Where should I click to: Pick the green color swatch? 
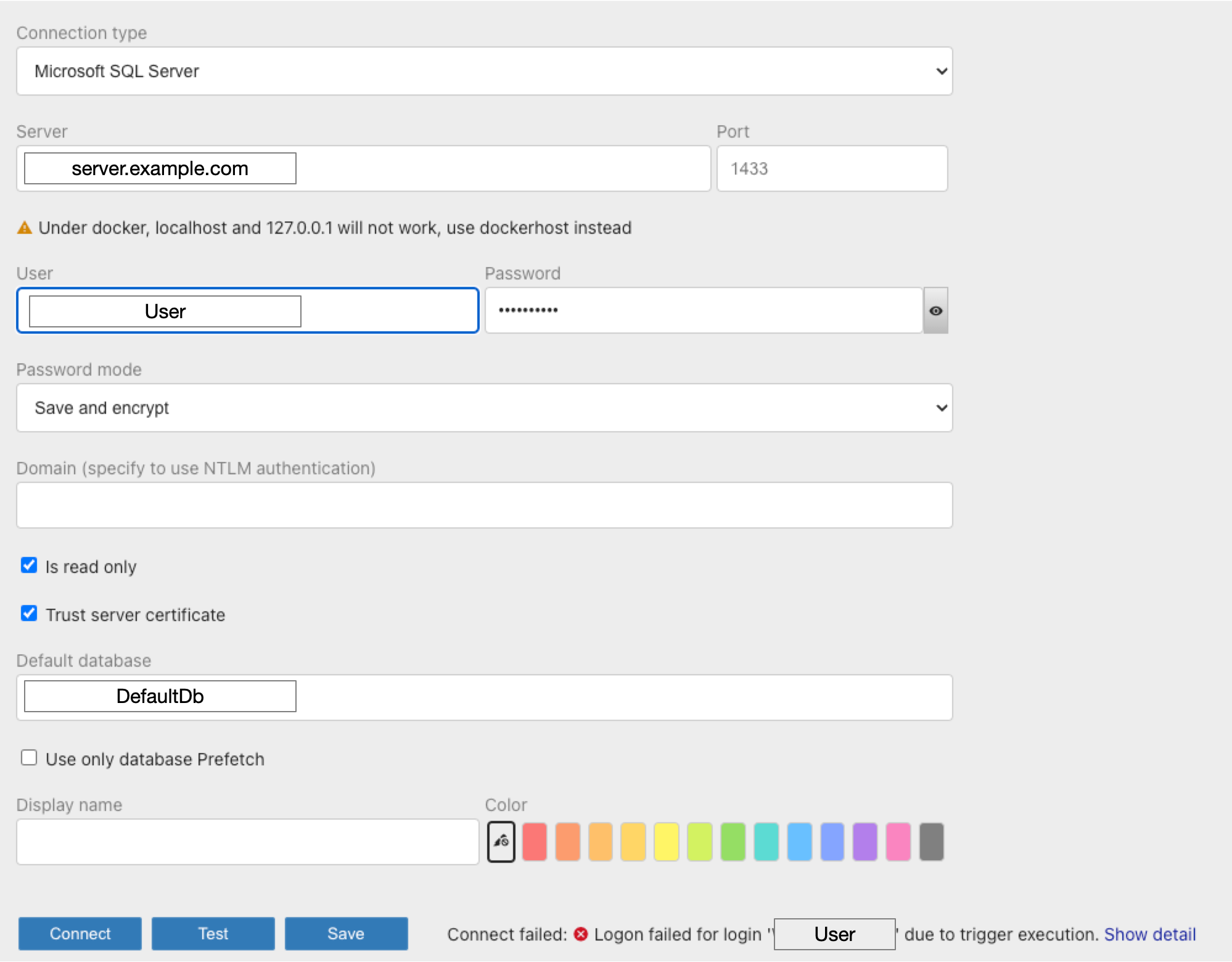[x=733, y=841]
